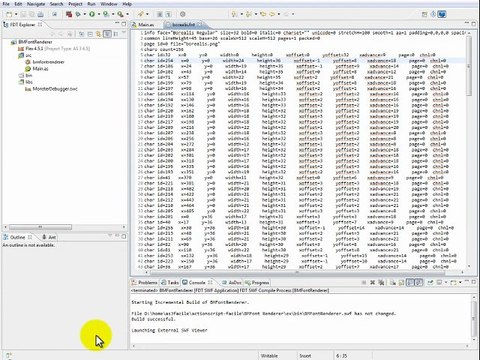Click Remove Launch X in Console
This screenshot has width=480, height=360.
(x=373, y=283)
